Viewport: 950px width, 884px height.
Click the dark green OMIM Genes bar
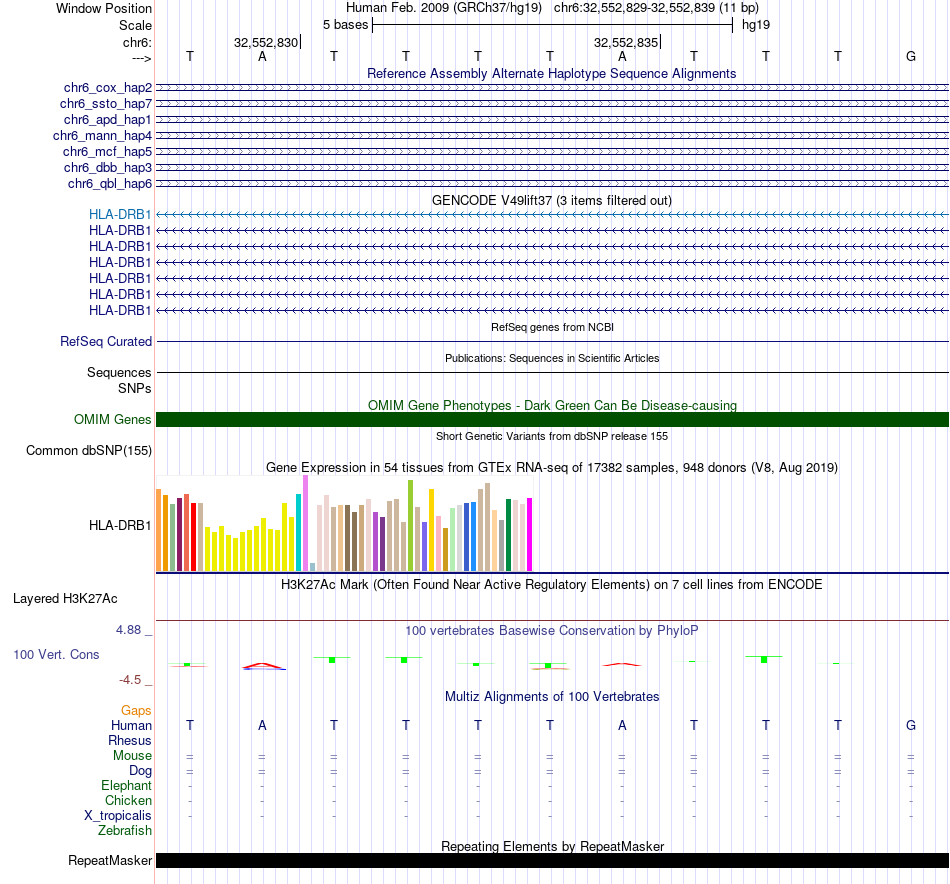pyautogui.click(x=552, y=419)
